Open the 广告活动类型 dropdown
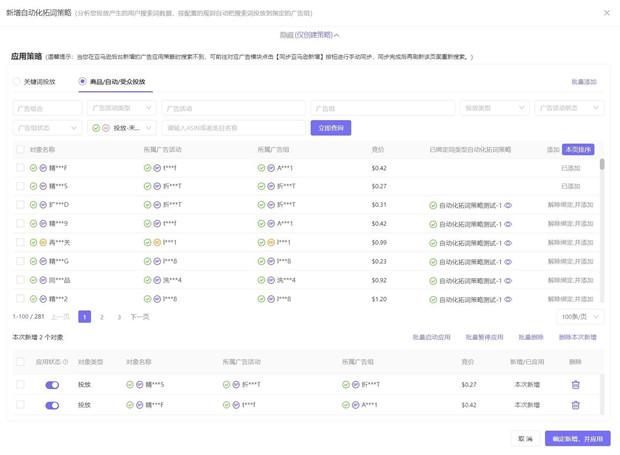Screen dimensions: 620x455 [122, 108]
